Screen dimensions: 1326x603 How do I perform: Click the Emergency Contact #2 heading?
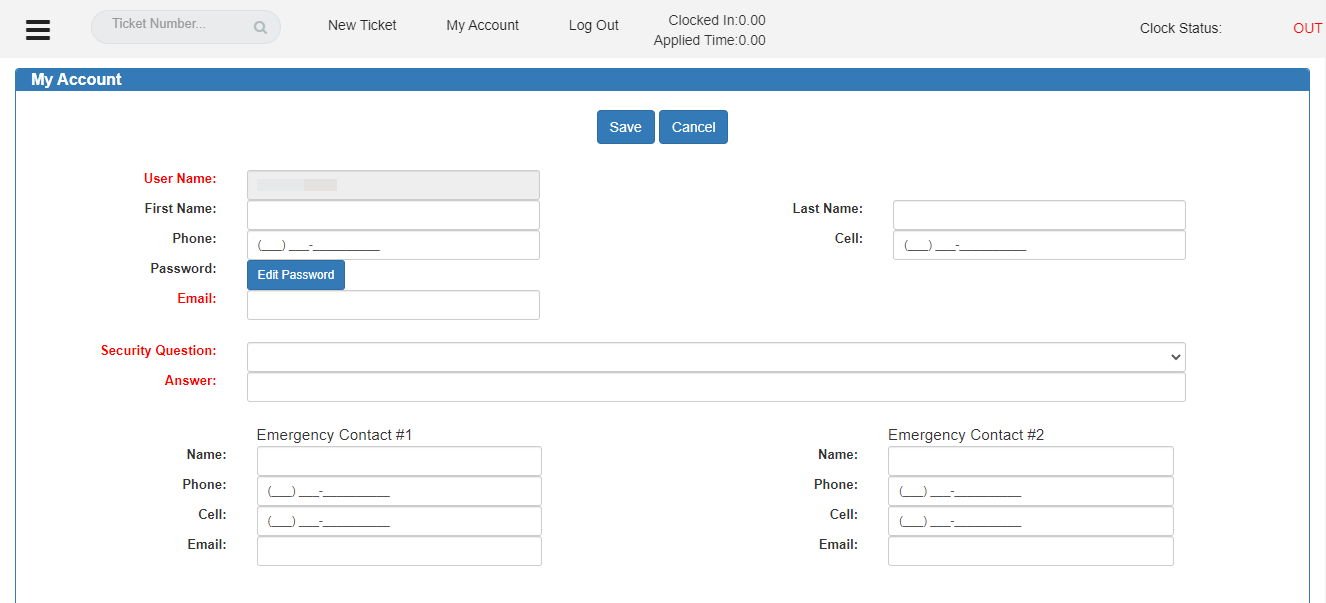coord(966,435)
